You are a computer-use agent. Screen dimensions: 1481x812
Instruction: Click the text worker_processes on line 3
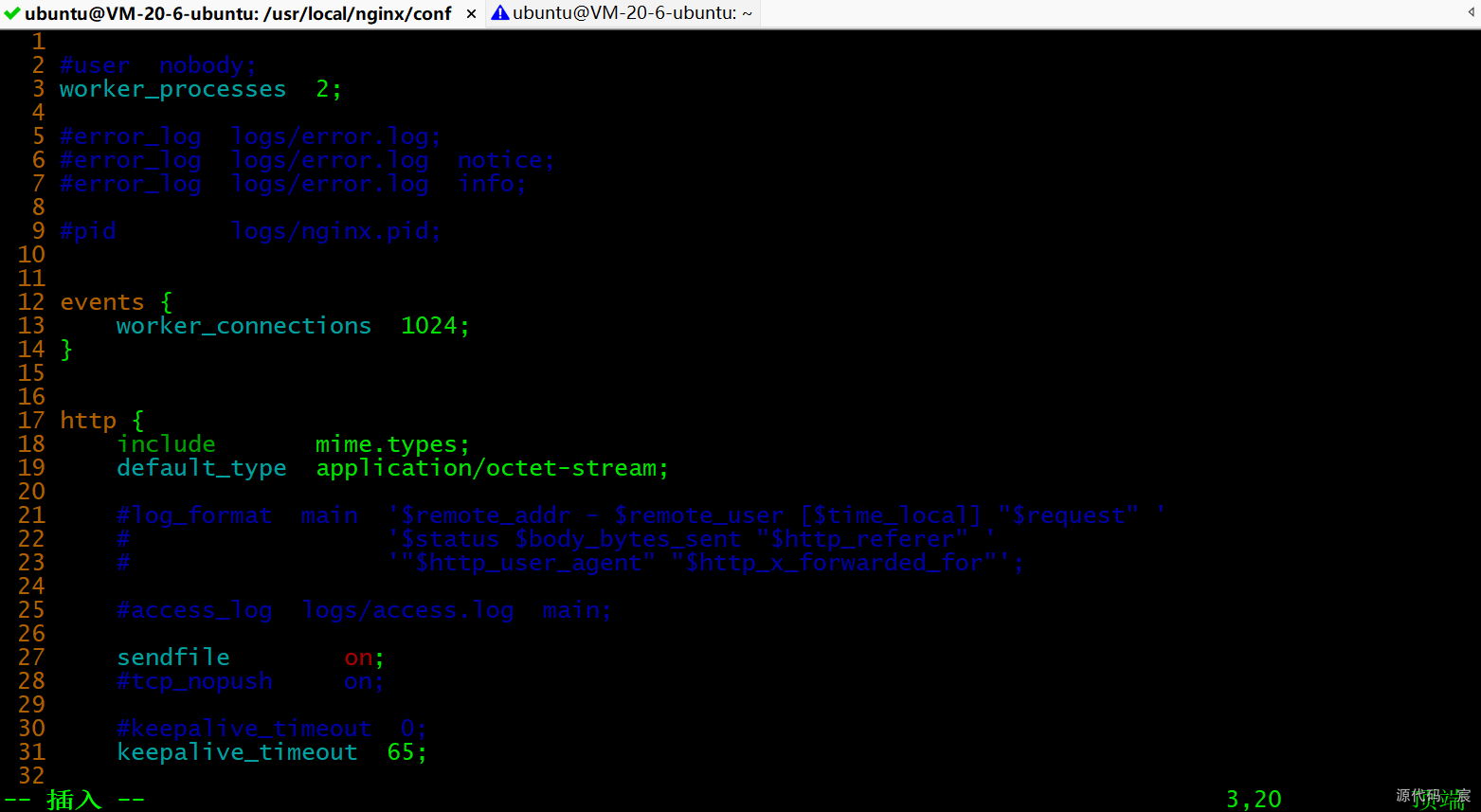172,89
